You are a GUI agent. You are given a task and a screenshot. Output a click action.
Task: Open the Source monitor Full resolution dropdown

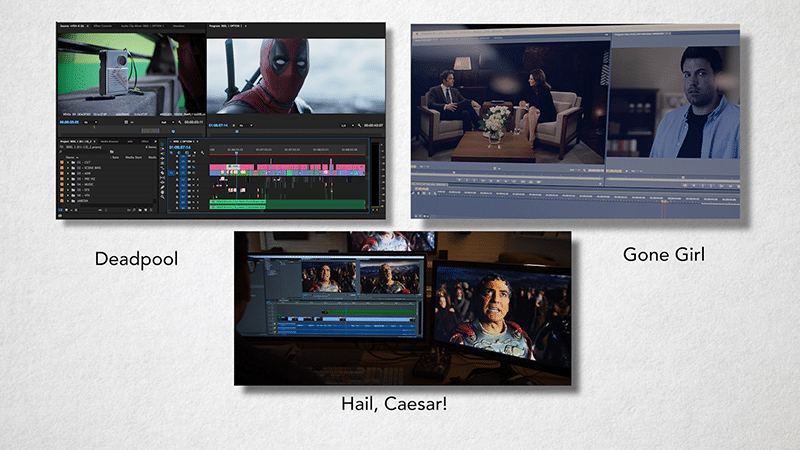point(168,122)
